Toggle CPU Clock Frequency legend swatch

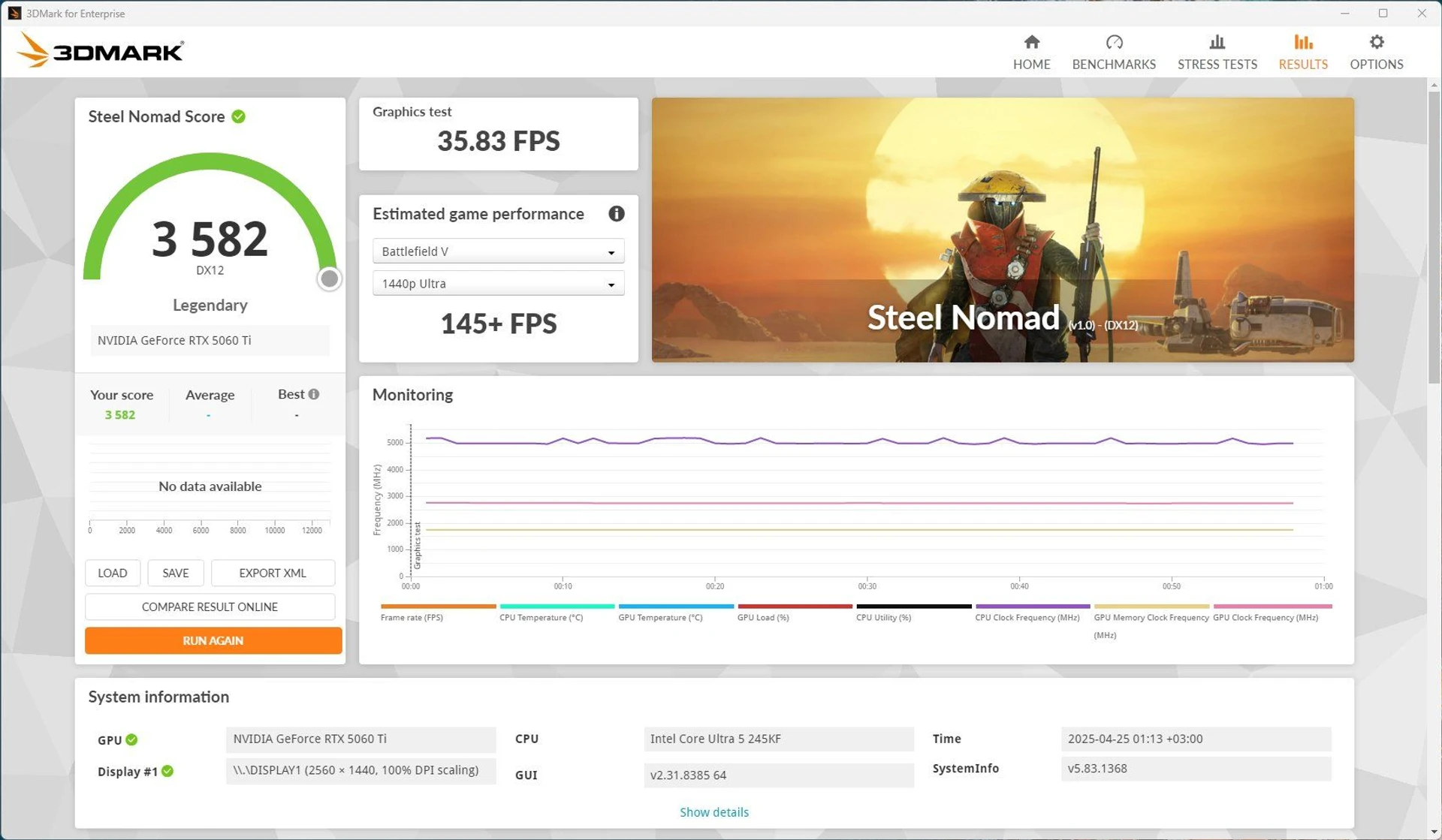pyautogui.click(x=1032, y=606)
